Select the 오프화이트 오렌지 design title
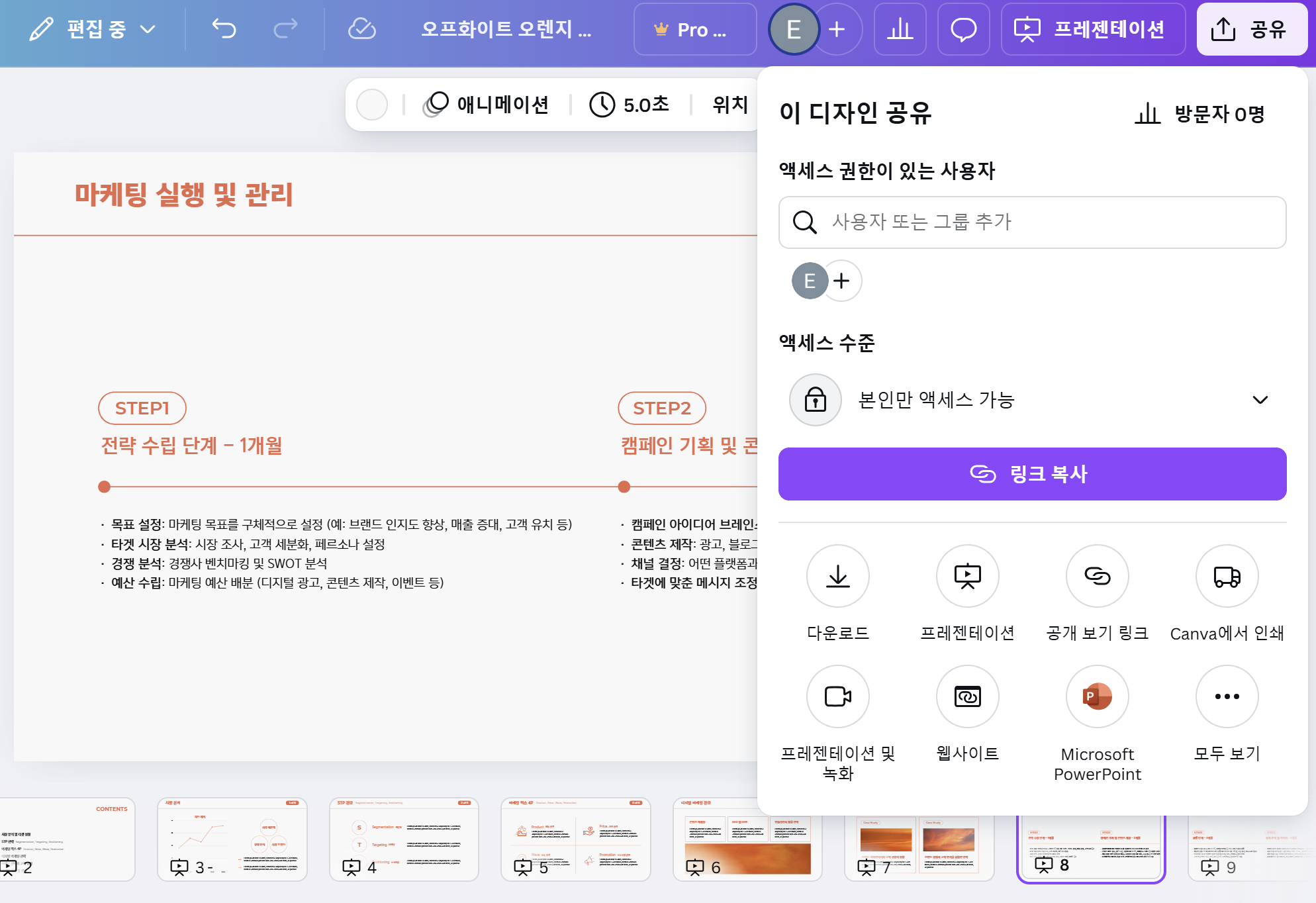This screenshot has height=903, width=1316. click(x=506, y=29)
